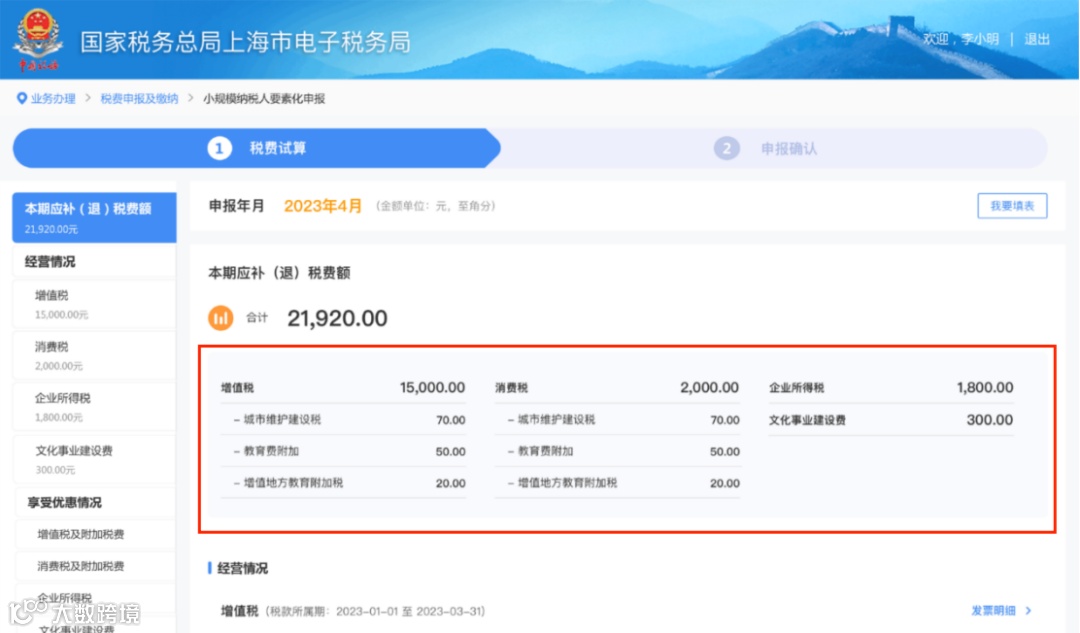This screenshot has width=1080, height=633.
Task: Click the 文化事业建设费 300.00 summary row
Action: tap(891, 419)
